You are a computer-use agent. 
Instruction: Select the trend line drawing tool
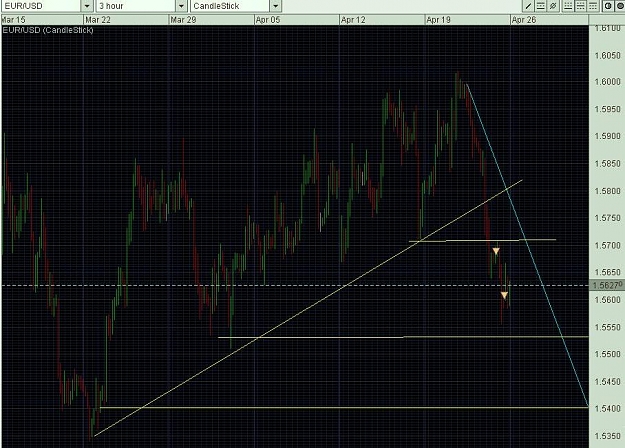click(529, 6)
